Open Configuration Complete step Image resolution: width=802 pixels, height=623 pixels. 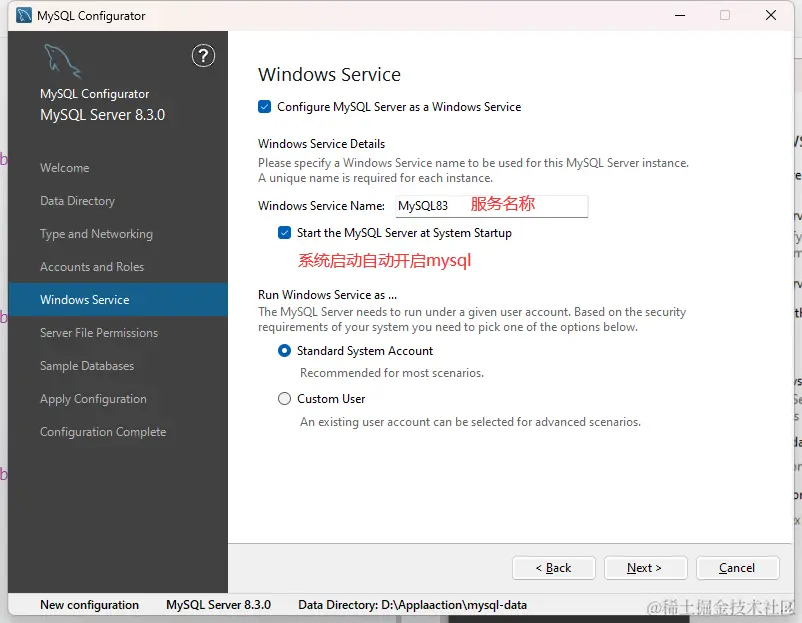(103, 432)
